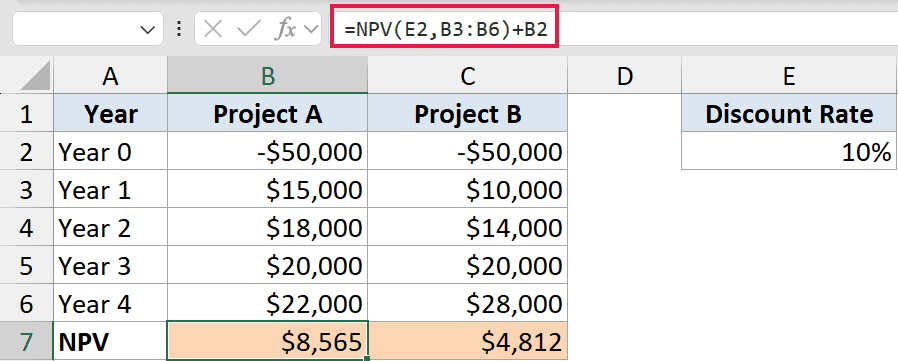
Task: Click the 'Project B' header cell
Action: [468, 114]
